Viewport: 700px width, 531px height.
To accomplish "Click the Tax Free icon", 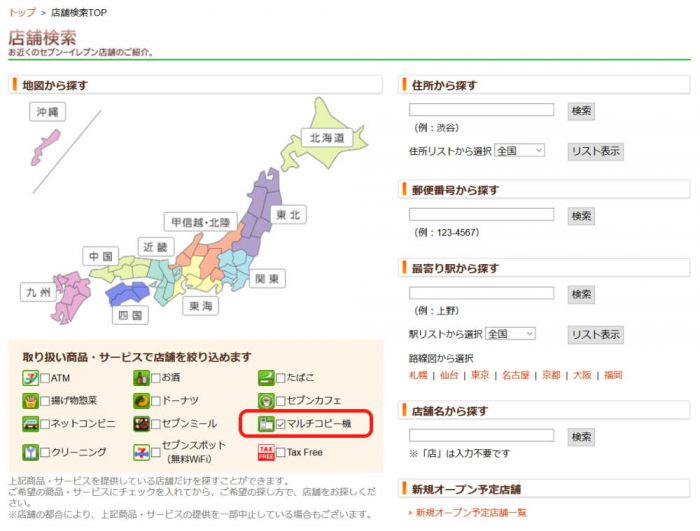I will coord(266,452).
